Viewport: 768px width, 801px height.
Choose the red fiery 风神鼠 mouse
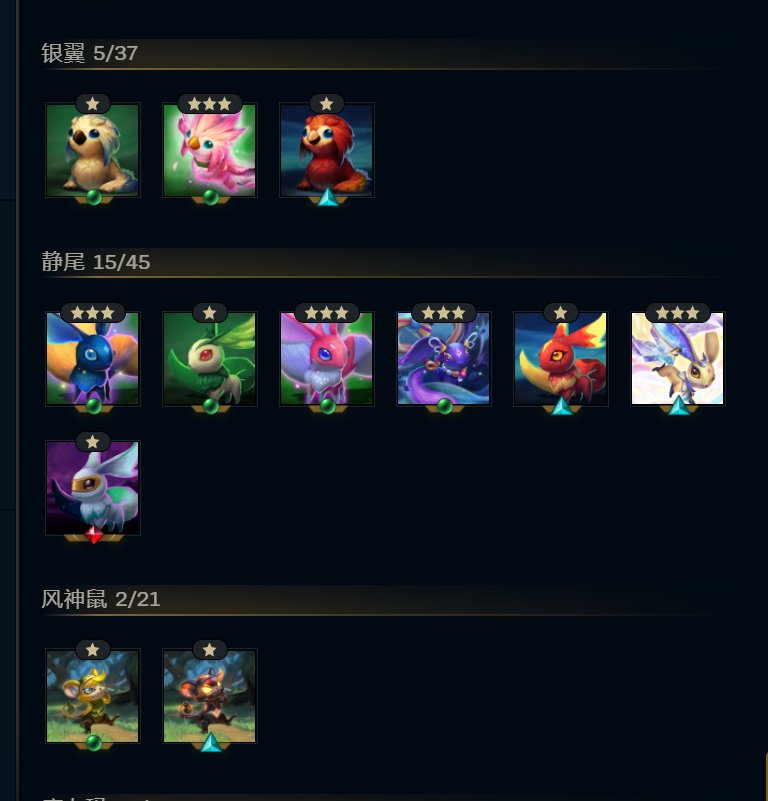click(x=210, y=696)
